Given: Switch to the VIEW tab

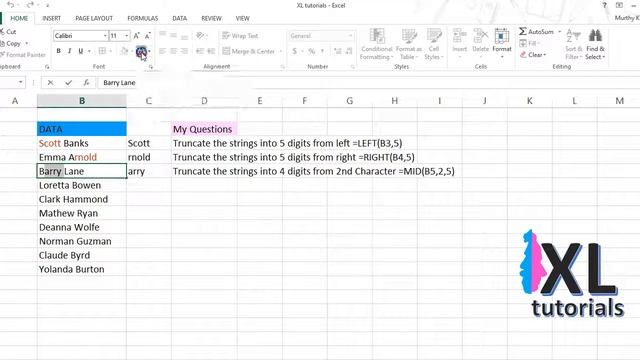Looking at the screenshot, I should click(x=242, y=18).
